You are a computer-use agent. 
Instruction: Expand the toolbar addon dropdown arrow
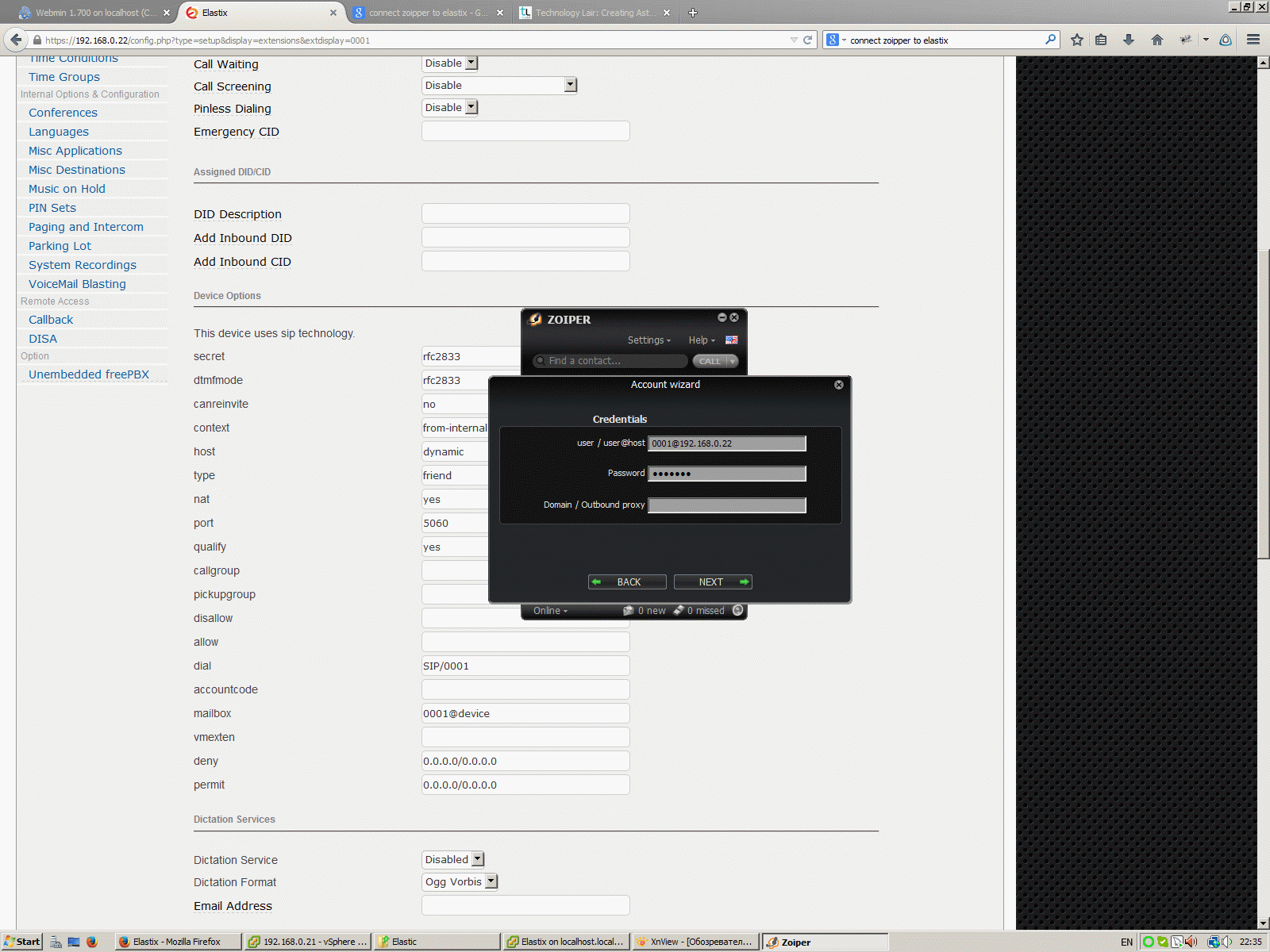click(x=1206, y=40)
